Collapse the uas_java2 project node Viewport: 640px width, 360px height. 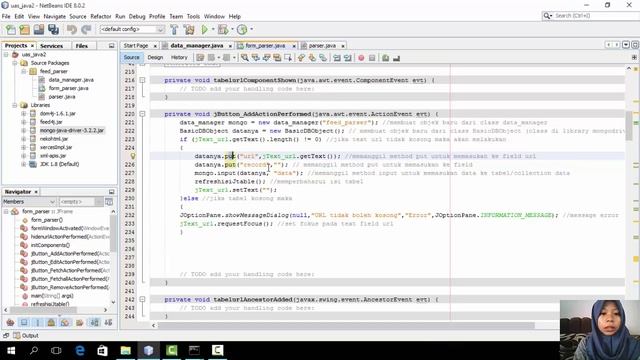[x=6, y=54]
